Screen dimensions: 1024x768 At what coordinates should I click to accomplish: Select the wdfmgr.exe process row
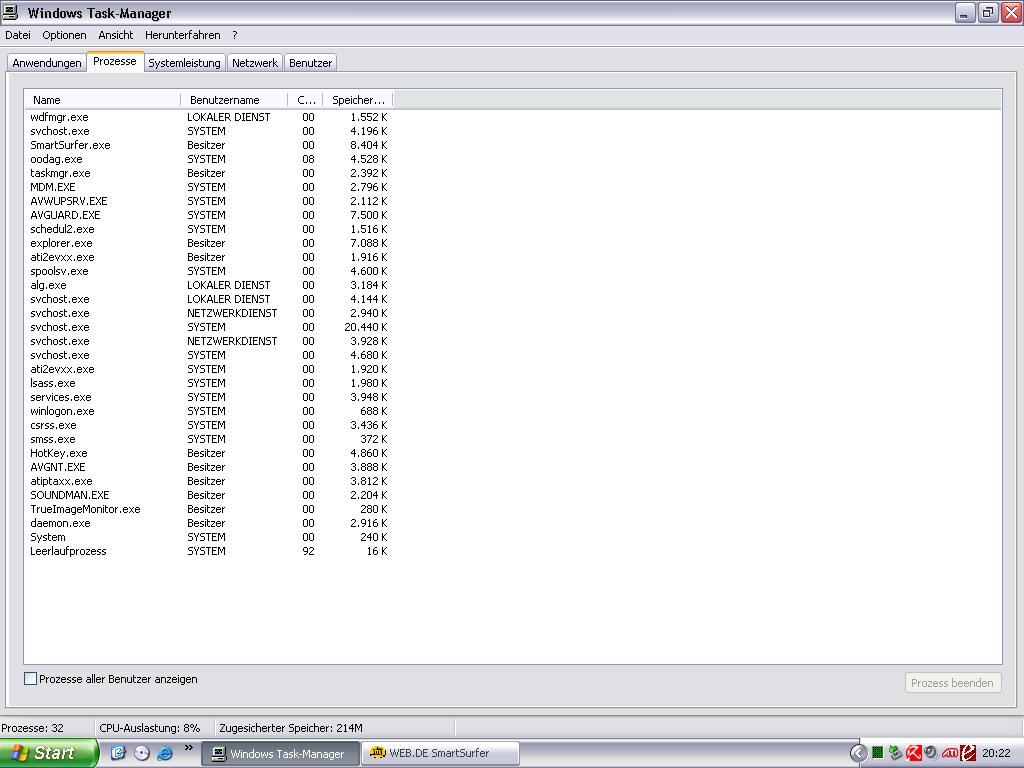point(208,118)
